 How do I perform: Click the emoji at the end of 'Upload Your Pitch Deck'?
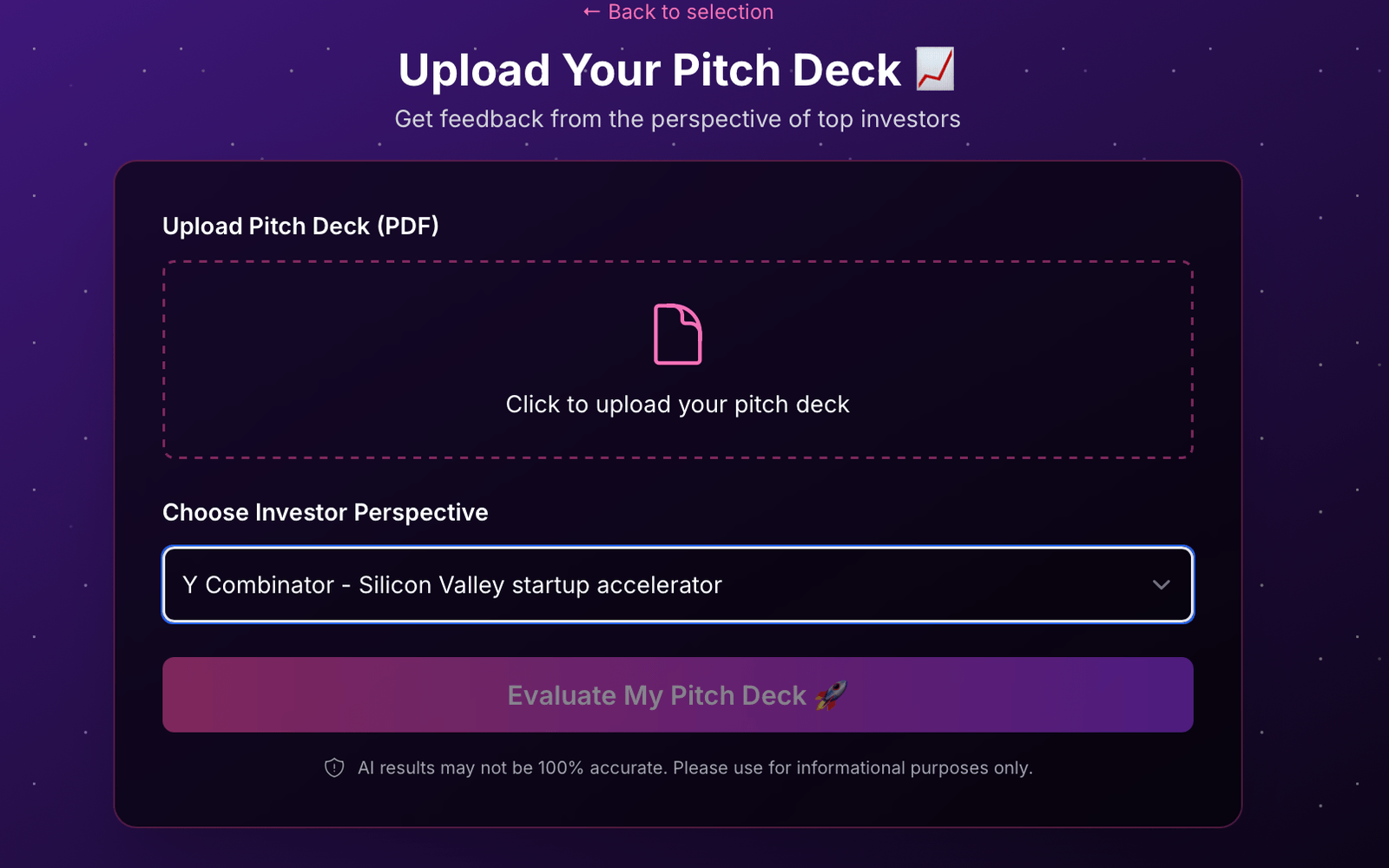tap(931, 69)
